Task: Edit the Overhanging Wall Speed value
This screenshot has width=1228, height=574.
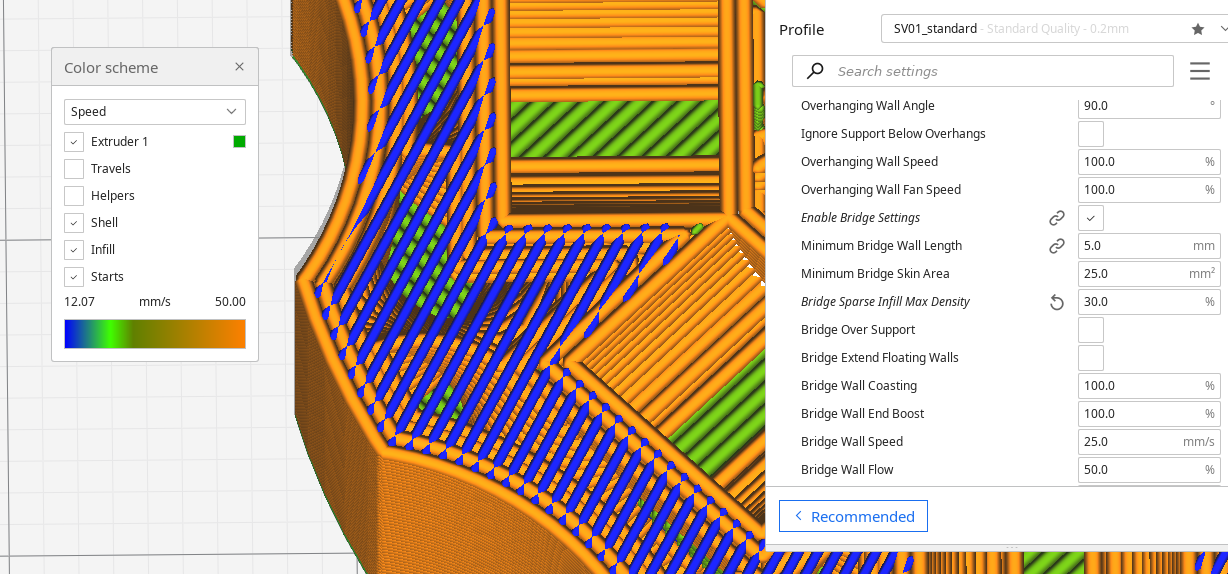Action: (x=1149, y=162)
